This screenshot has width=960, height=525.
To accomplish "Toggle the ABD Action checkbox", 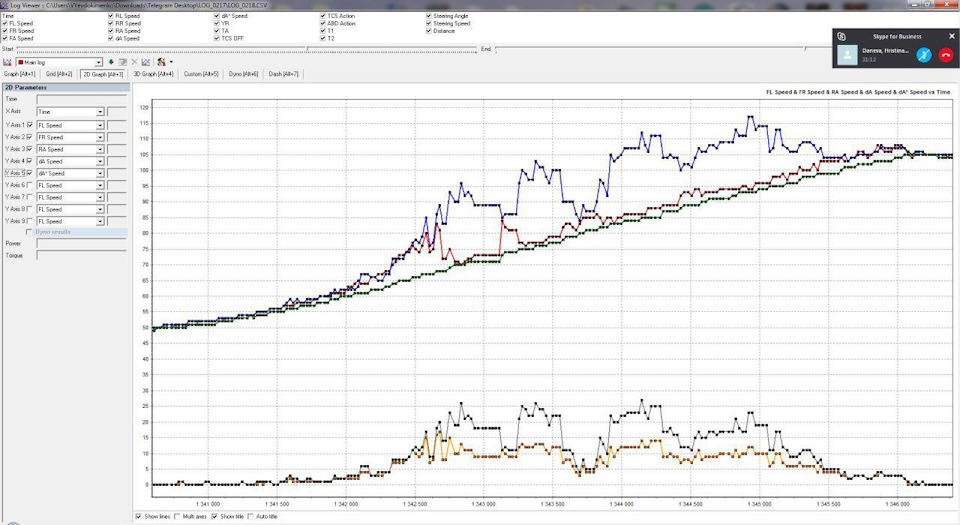I will pos(323,23).
